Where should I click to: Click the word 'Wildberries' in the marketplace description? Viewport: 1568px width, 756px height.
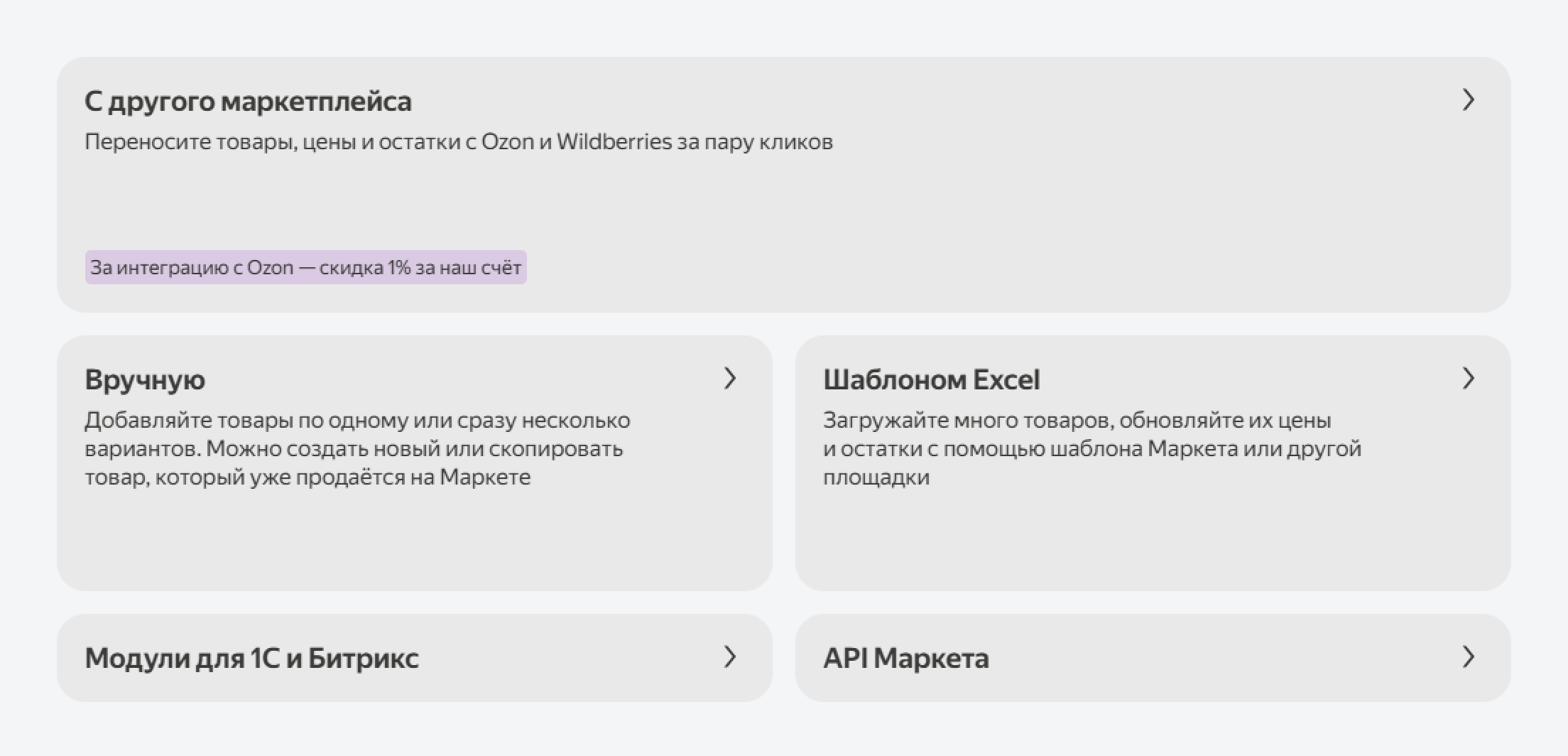coord(614,142)
